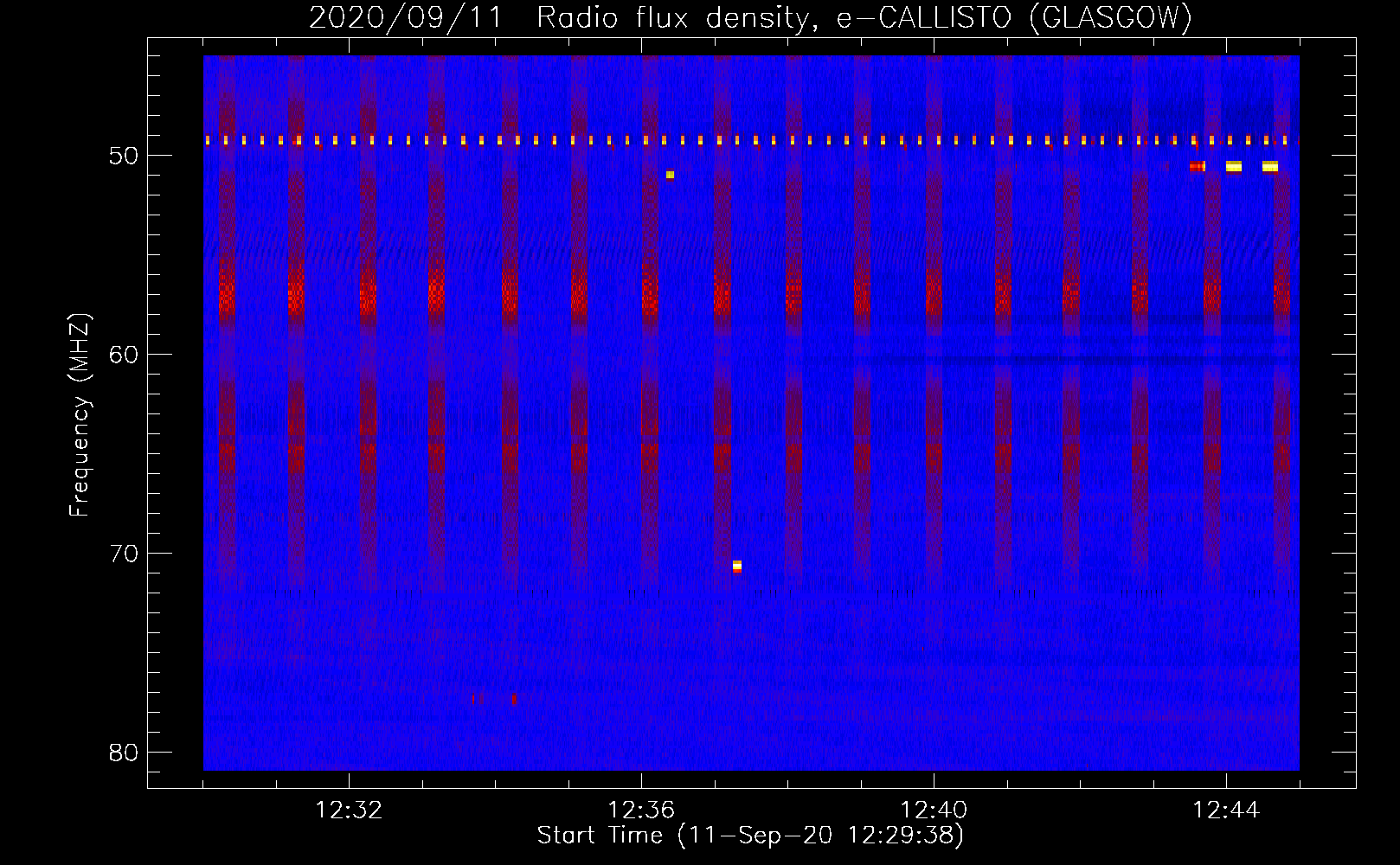The width and height of the screenshot is (1400, 865).
Task: Click the 50 frequency tick label
Action: 125,156
